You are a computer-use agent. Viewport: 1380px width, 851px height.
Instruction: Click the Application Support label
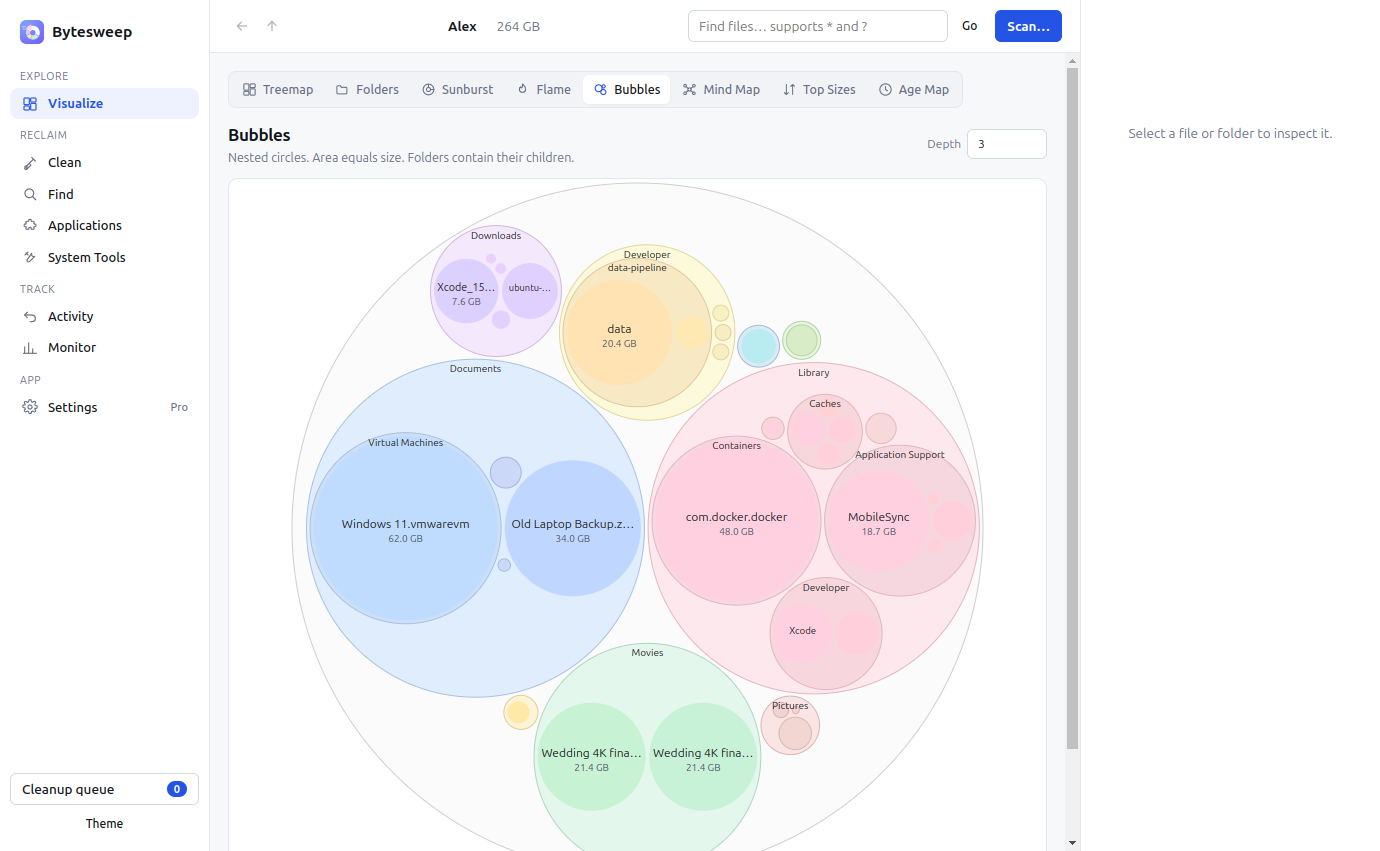click(900, 455)
